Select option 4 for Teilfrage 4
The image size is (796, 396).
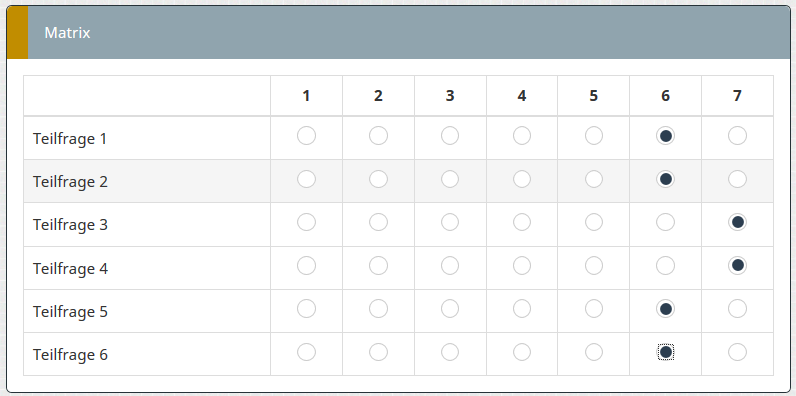(x=522, y=266)
